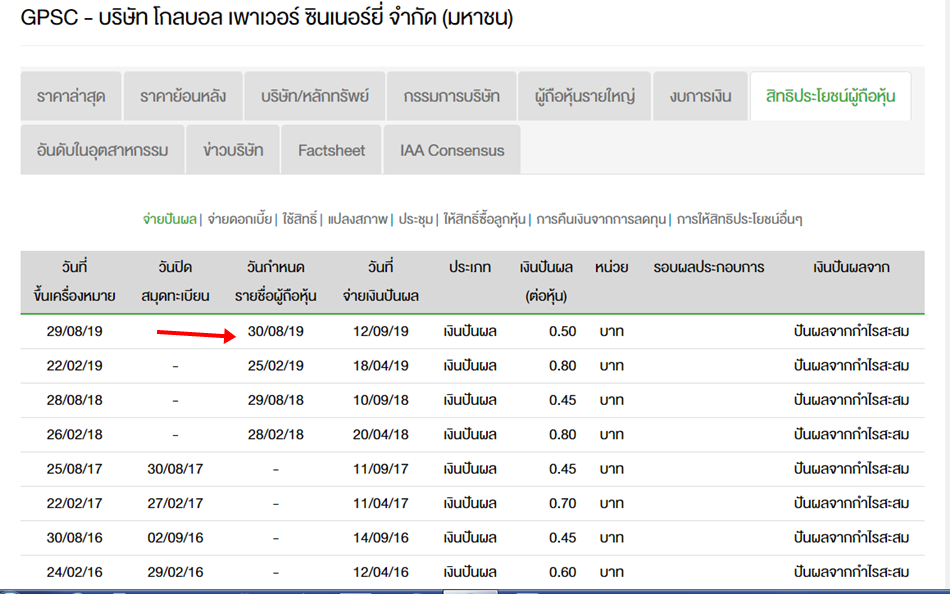Click the 0.60 dividend amount cell
Screen dimensions: 950x594
[x=562, y=572]
